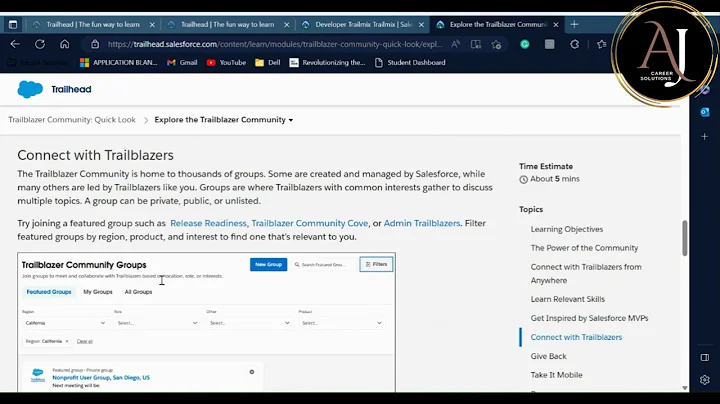Jump to Learn Relevant Skills topic
This screenshot has width=720, height=404.
[x=568, y=299]
